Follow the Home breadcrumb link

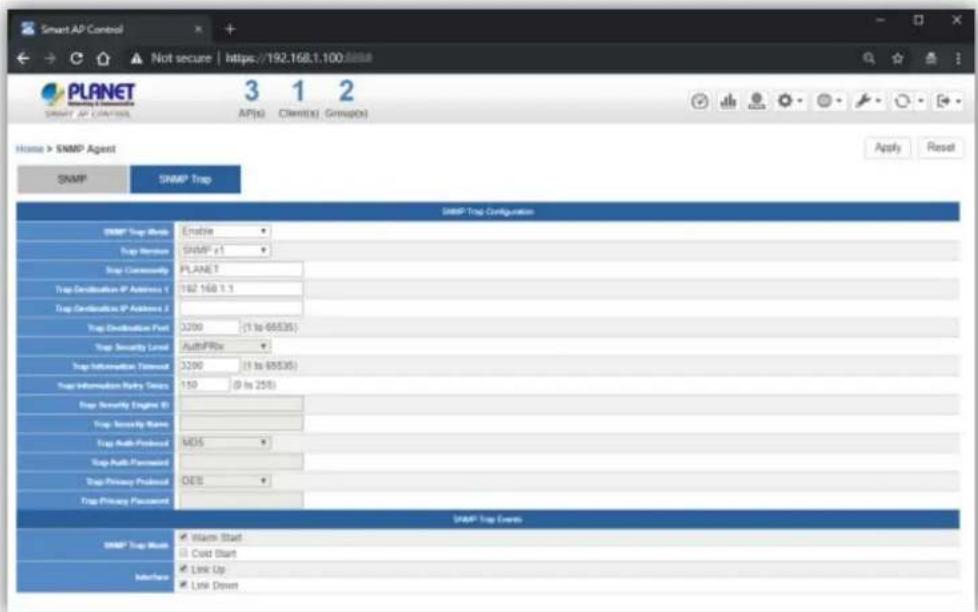click(29, 149)
